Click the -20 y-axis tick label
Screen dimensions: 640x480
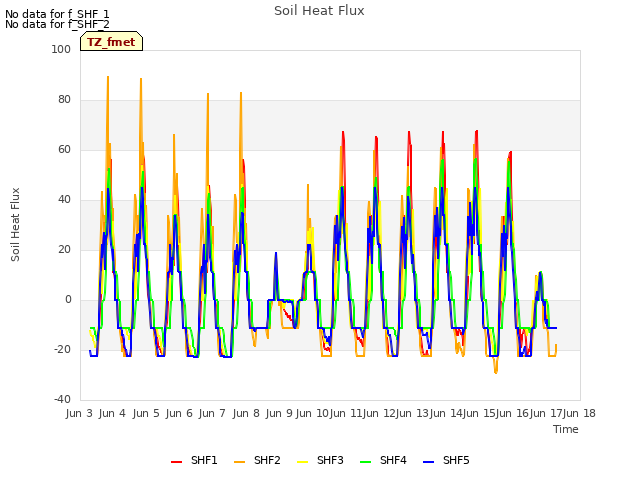pos(62,349)
